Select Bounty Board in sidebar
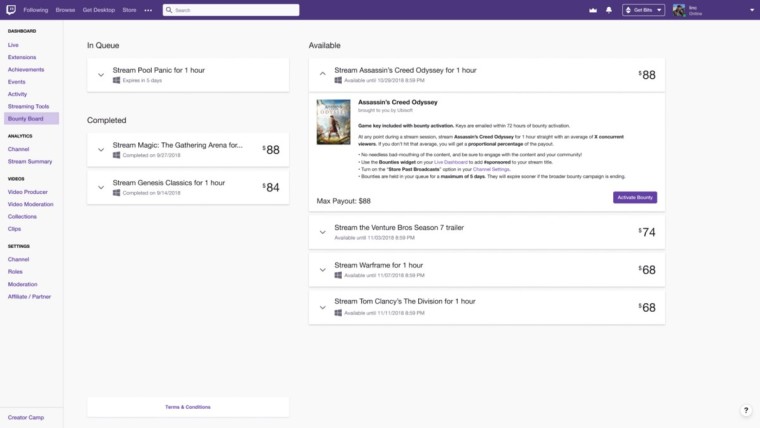 (31, 119)
